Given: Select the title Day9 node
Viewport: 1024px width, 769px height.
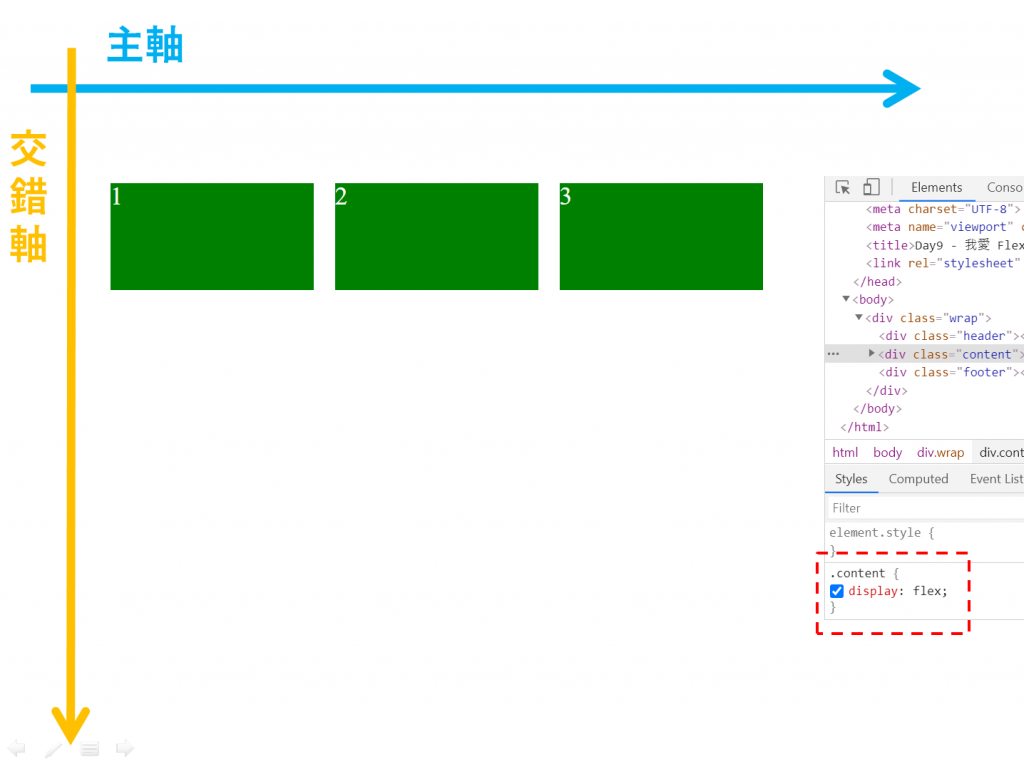Looking at the screenshot, I should pyautogui.click(x=944, y=245).
